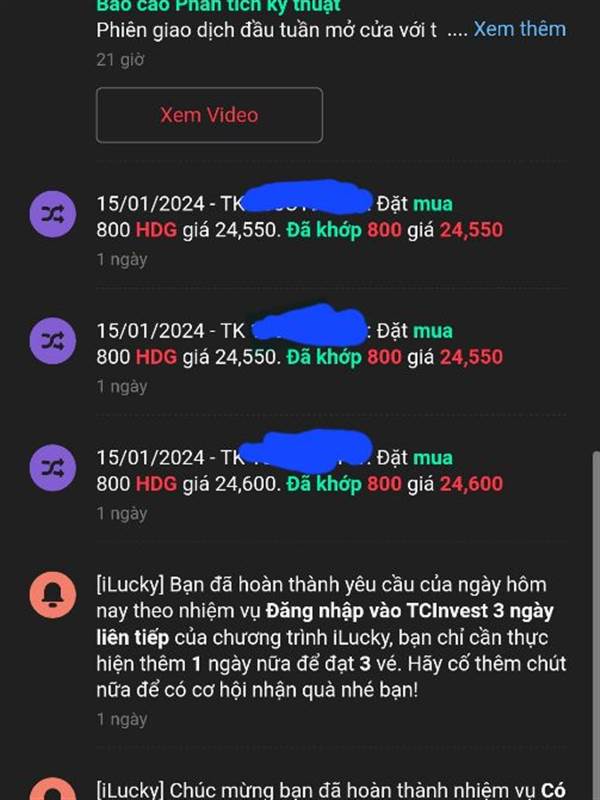Click the red matched price 24,600
This screenshot has width=600, height=800.
tap(471, 484)
